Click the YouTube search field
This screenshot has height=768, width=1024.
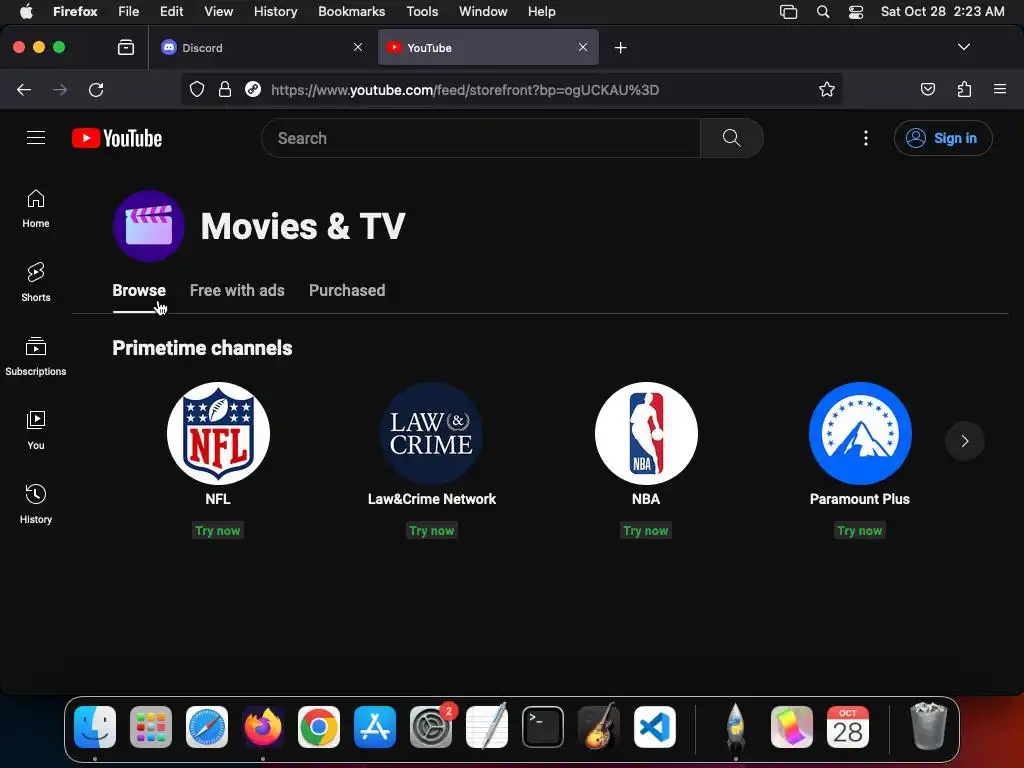click(481, 138)
